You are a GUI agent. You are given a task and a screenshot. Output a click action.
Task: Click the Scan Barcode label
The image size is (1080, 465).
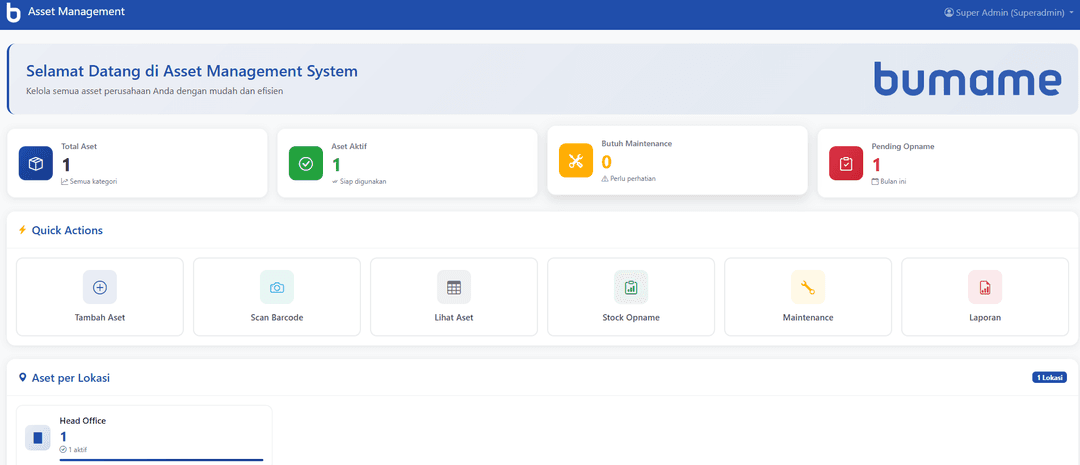tap(277, 318)
